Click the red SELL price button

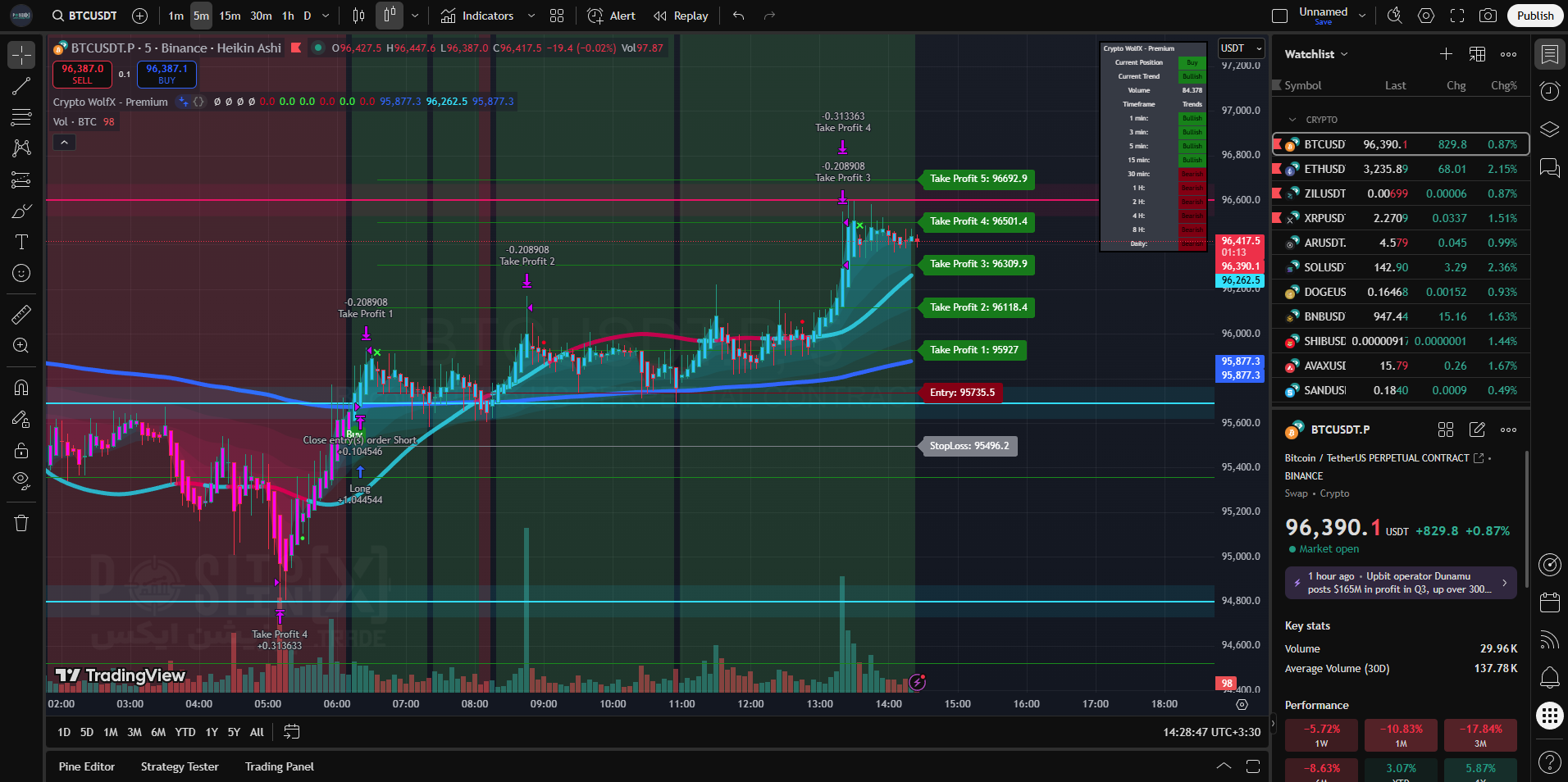click(x=83, y=74)
